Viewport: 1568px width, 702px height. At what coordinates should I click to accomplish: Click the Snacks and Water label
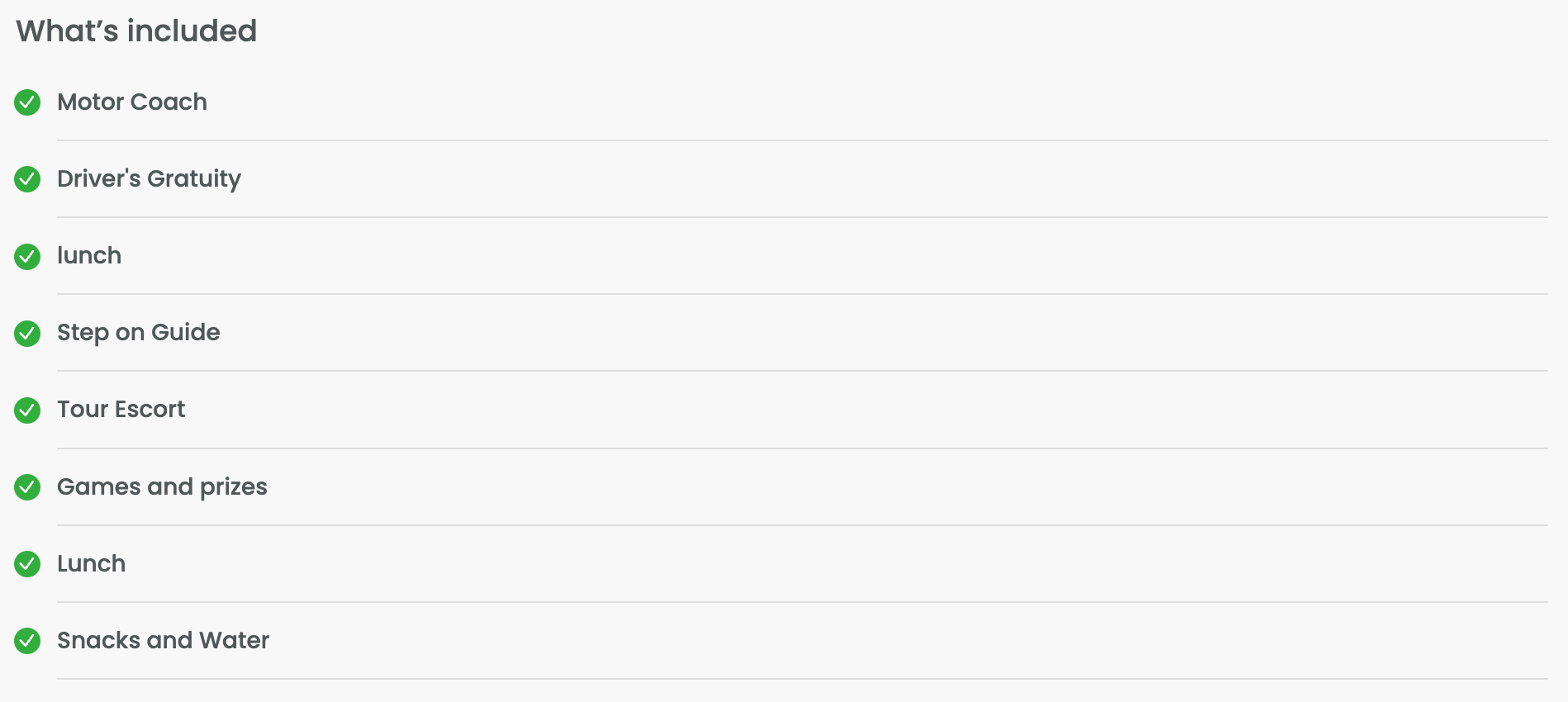(164, 640)
